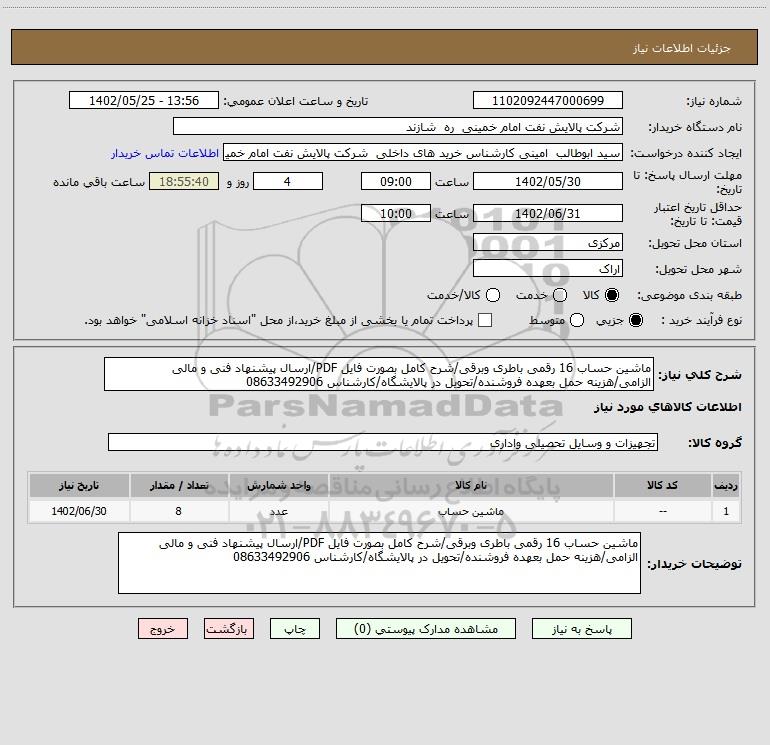Image resolution: width=770 pixels, height=745 pixels.
Task: Click the remaining days field showing 4
Action: point(288,181)
